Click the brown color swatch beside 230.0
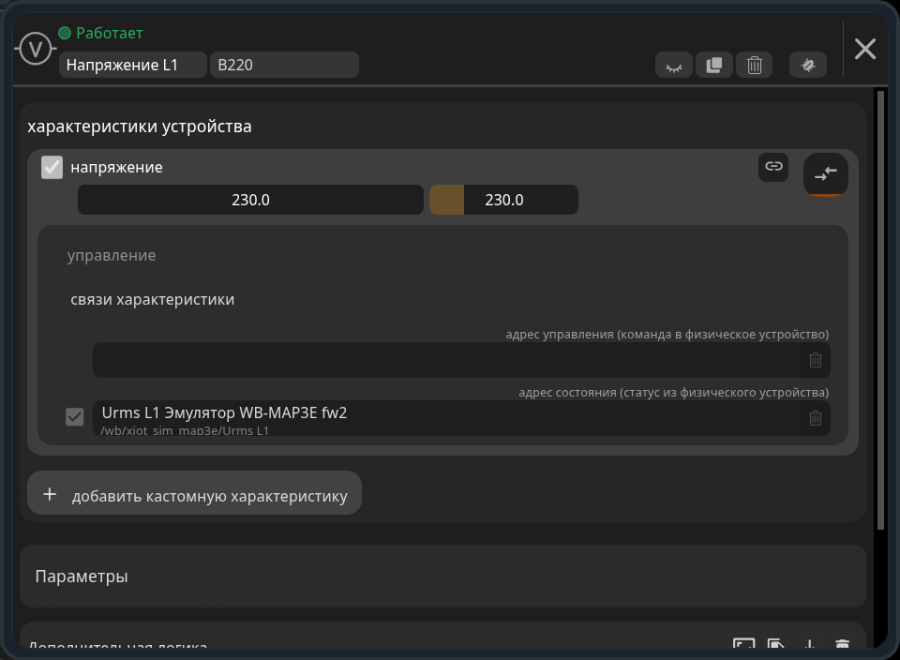Viewport: 900px width, 660px height. pyautogui.click(x=447, y=200)
